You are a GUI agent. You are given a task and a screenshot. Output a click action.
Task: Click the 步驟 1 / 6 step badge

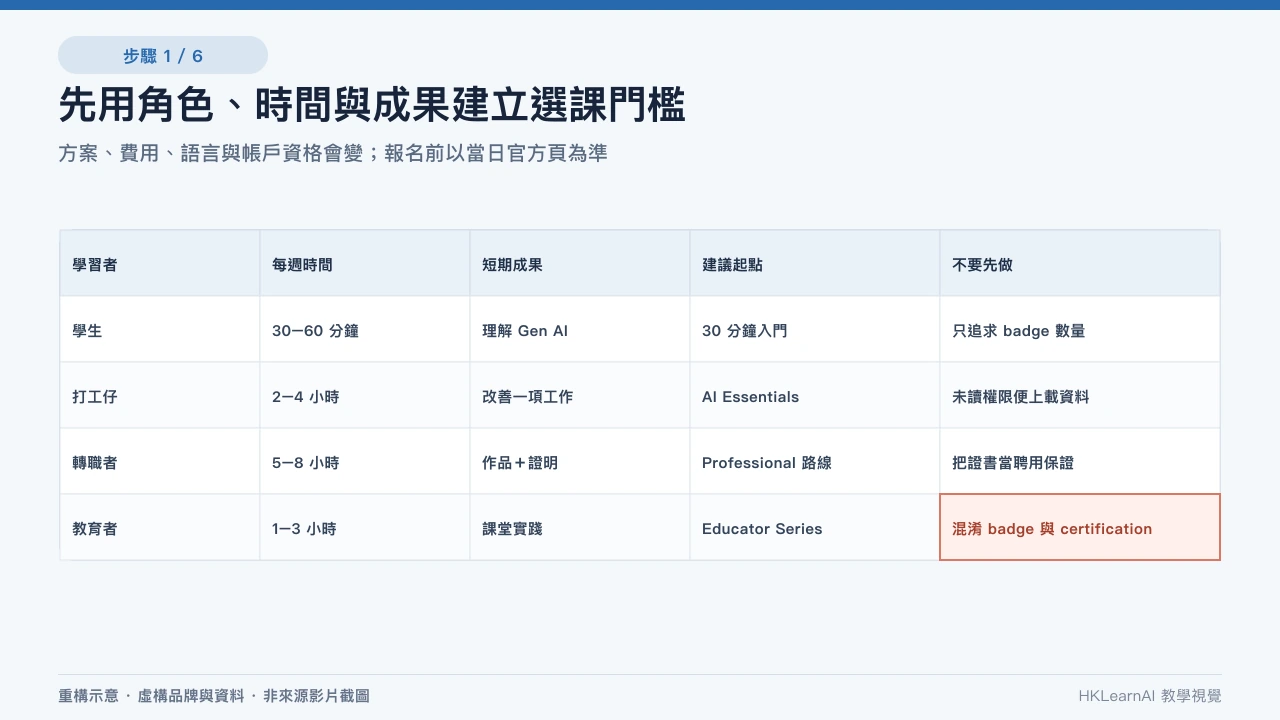(x=163, y=55)
